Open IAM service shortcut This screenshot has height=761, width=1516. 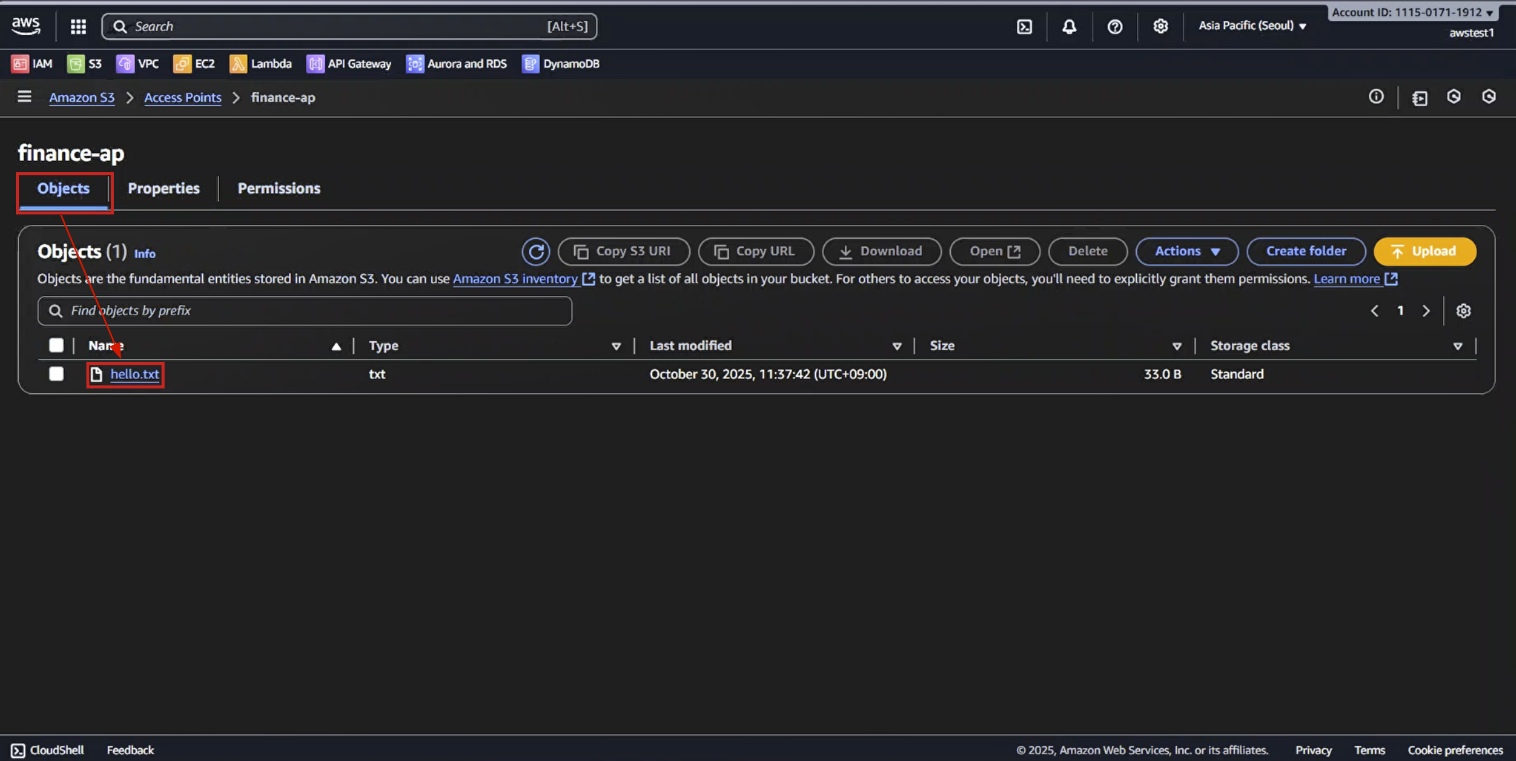coord(32,64)
